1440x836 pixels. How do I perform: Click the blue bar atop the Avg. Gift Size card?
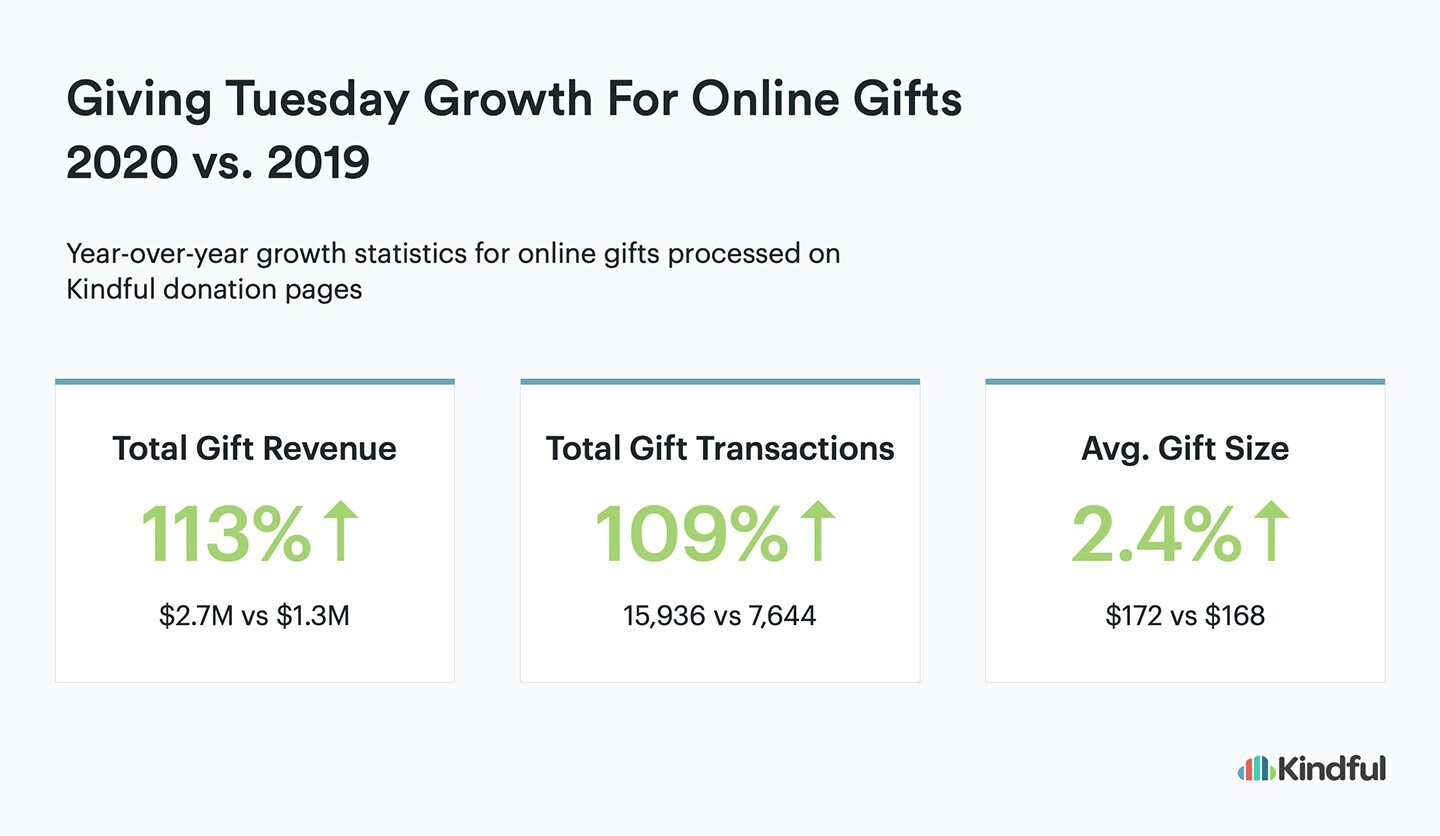[1185, 381]
